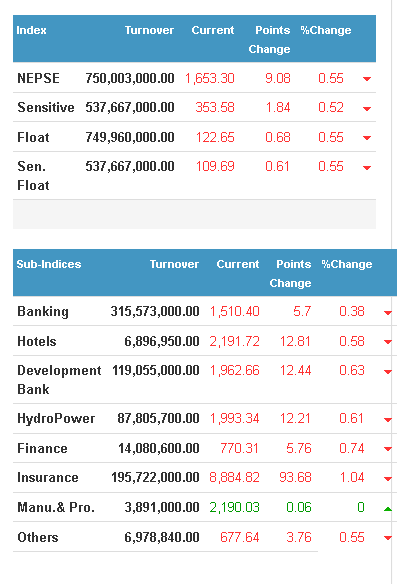
Task: Click the Insurance current value 8,884.82
Action: [x=234, y=477]
